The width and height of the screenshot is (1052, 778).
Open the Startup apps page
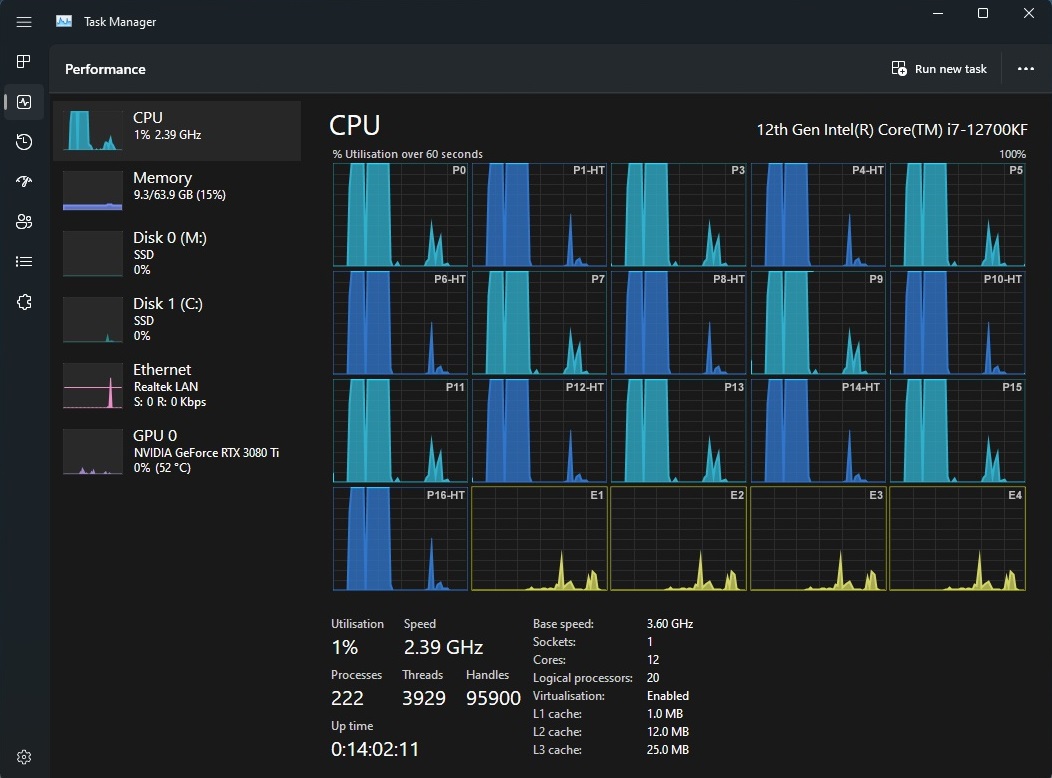click(24, 182)
